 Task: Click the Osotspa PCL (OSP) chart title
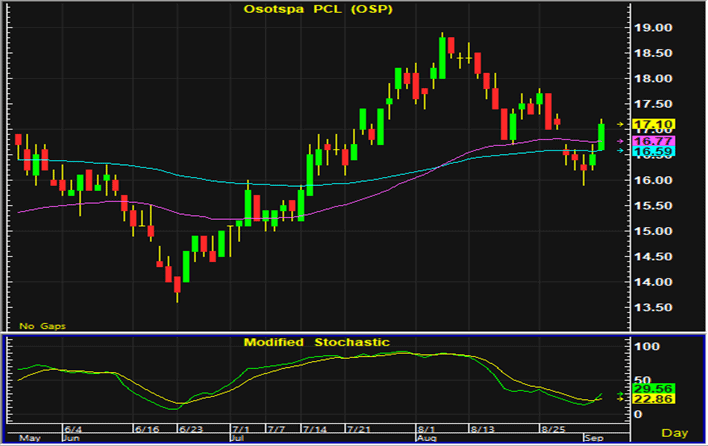316,9
